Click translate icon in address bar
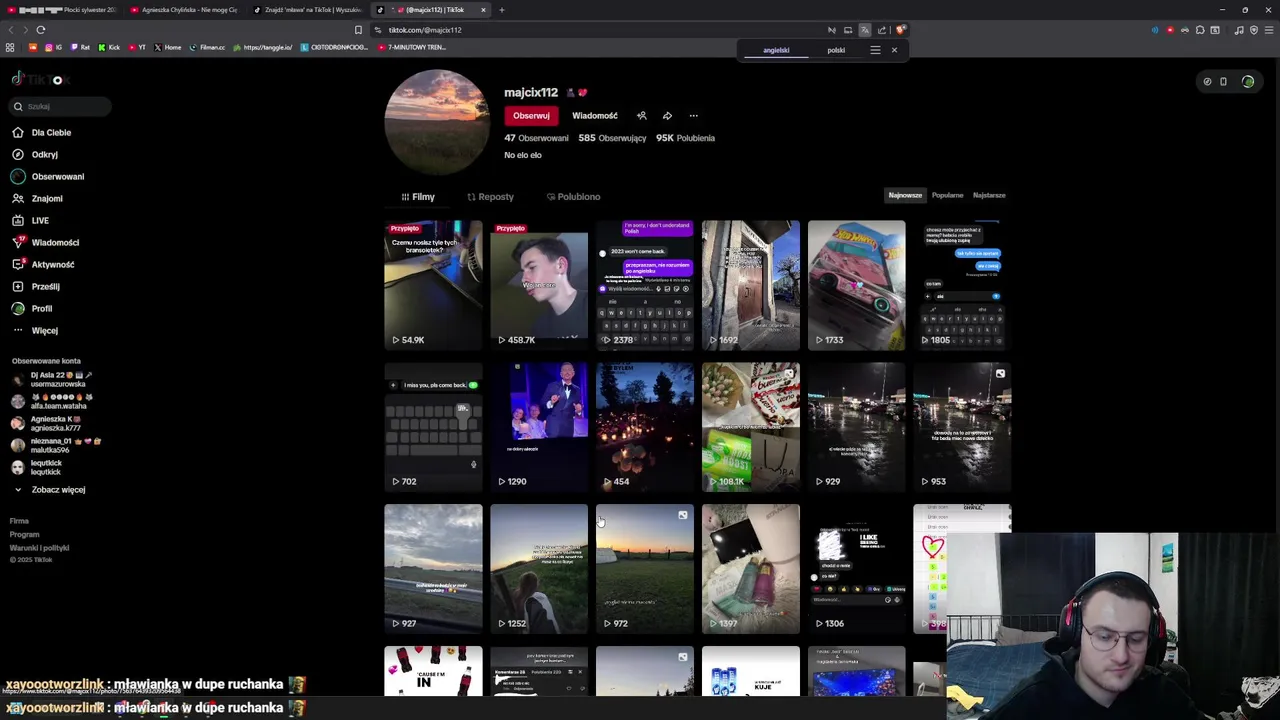 [865, 30]
